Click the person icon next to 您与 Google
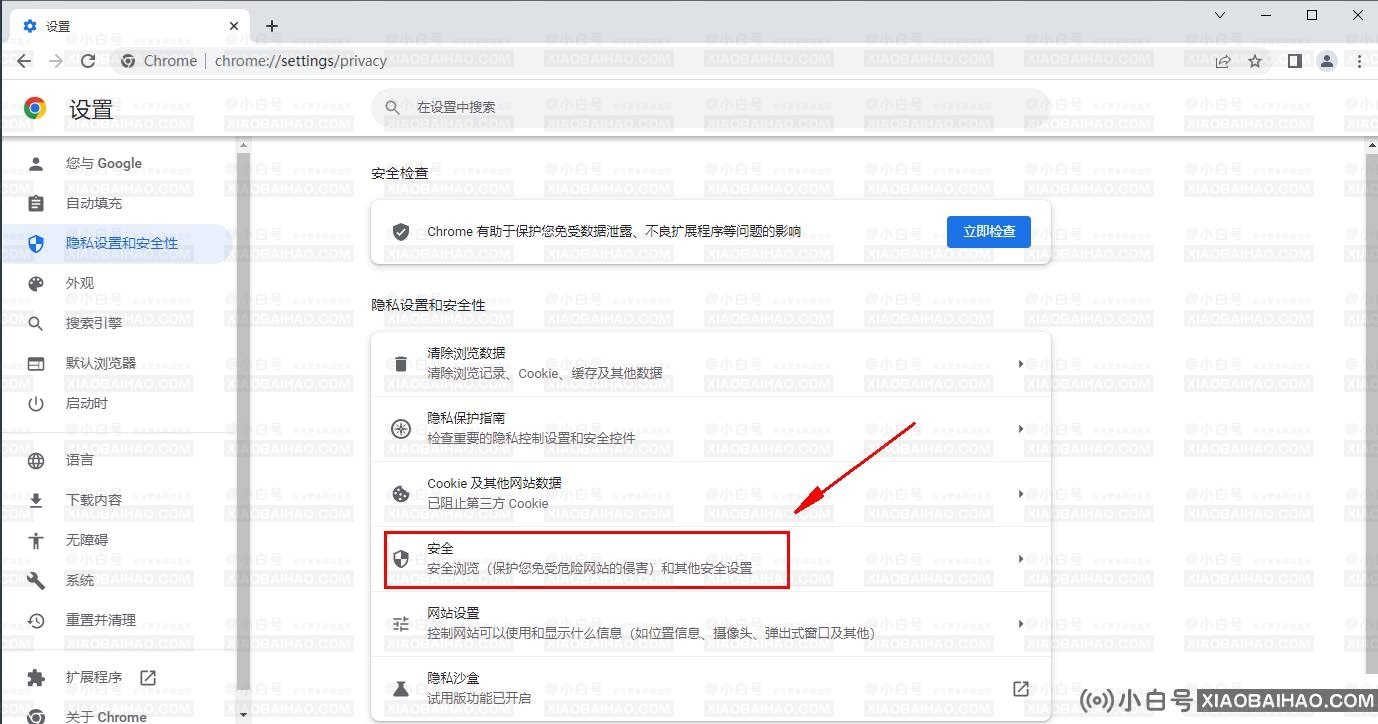 click(x=36, y=163)
